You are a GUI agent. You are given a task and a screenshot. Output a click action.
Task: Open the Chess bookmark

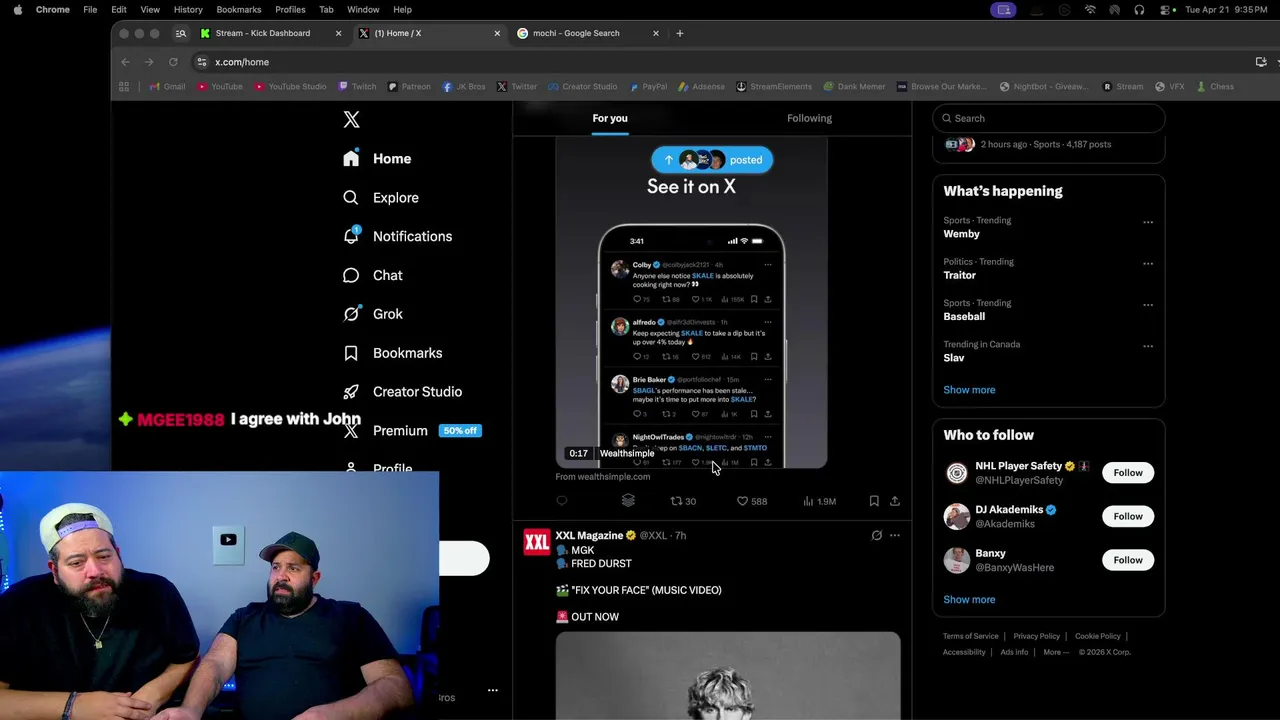(x=1215, y=87)
